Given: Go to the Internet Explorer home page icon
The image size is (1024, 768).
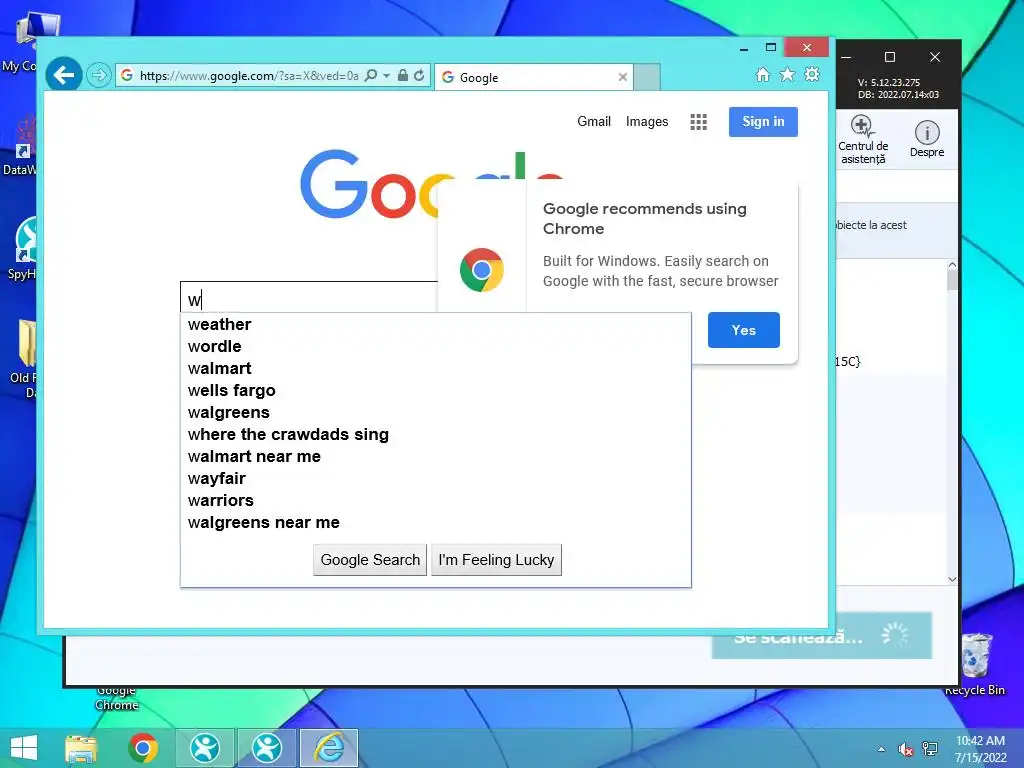Looking at the screenshot, I should (763, 74).
